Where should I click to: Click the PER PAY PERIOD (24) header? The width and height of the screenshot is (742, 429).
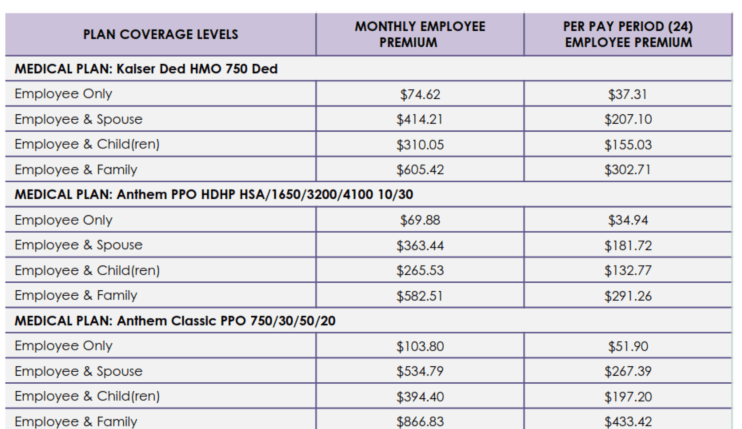pyautogui.click(x=627, y=35)
